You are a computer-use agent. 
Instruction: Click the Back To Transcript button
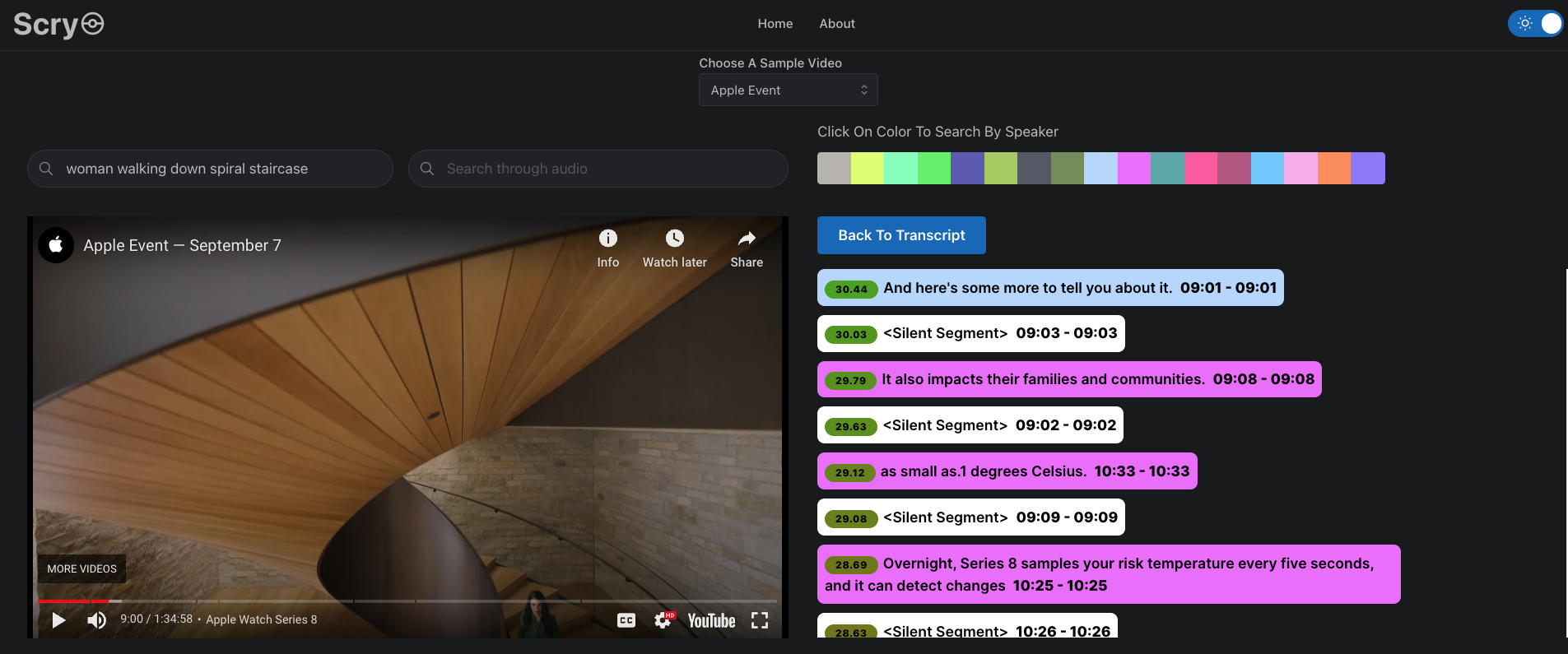click(x=901, y=235)
